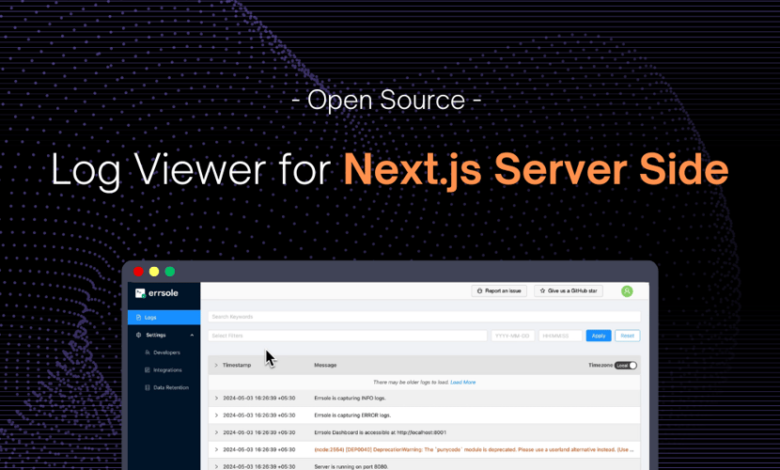This screenshot has width=780, height=470.
Task: Open the green user avatar menu
Action: click(x=627, y=291)
